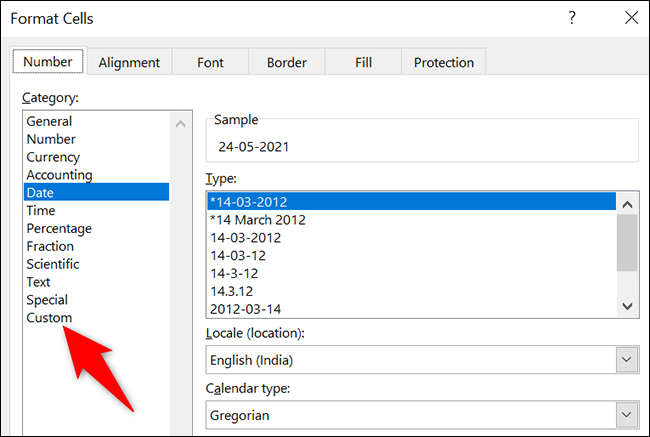Switch to the Border tab

coord(286,62)
